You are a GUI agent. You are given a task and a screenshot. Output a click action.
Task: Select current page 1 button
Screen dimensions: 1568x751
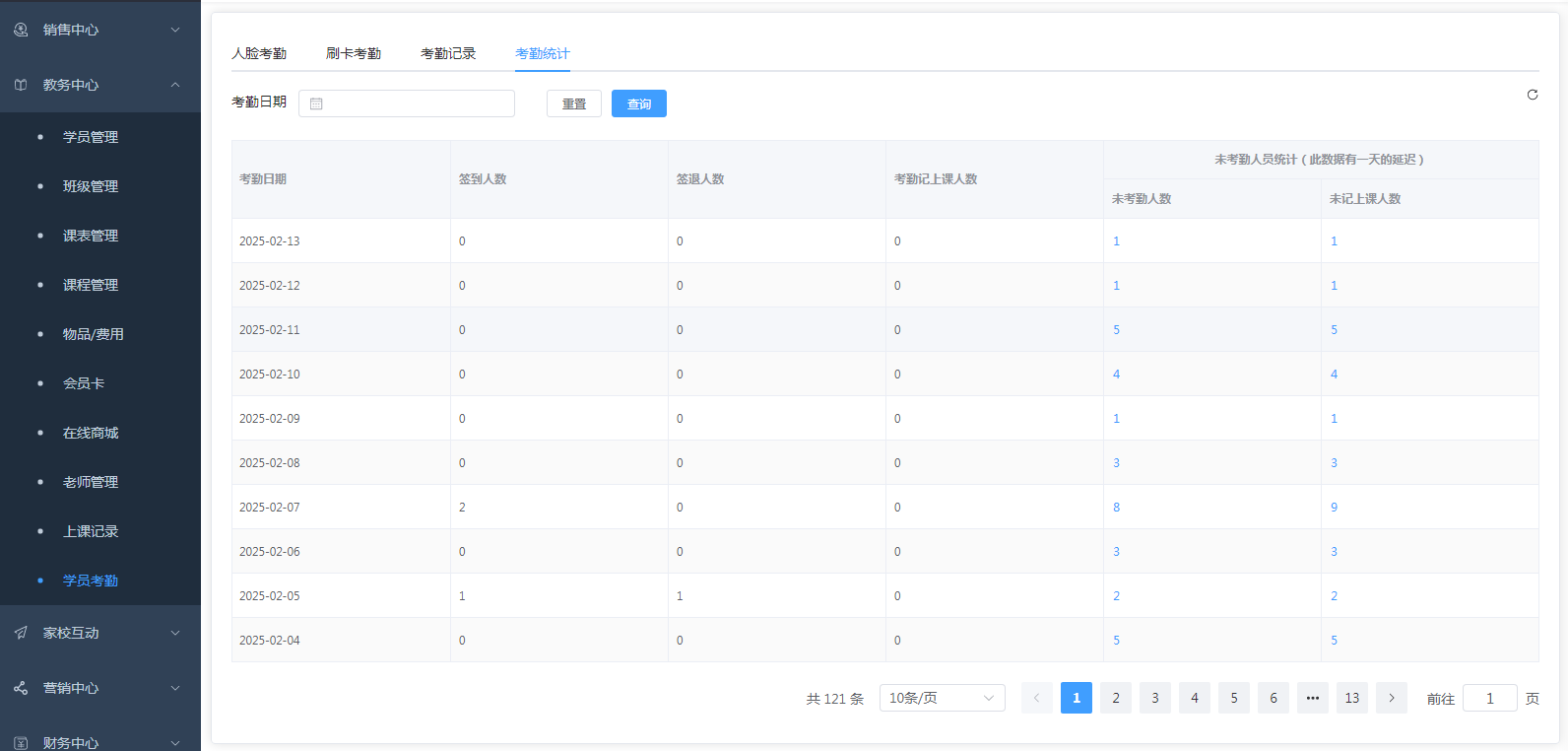pyautogui.click(x=1077, y=698)
